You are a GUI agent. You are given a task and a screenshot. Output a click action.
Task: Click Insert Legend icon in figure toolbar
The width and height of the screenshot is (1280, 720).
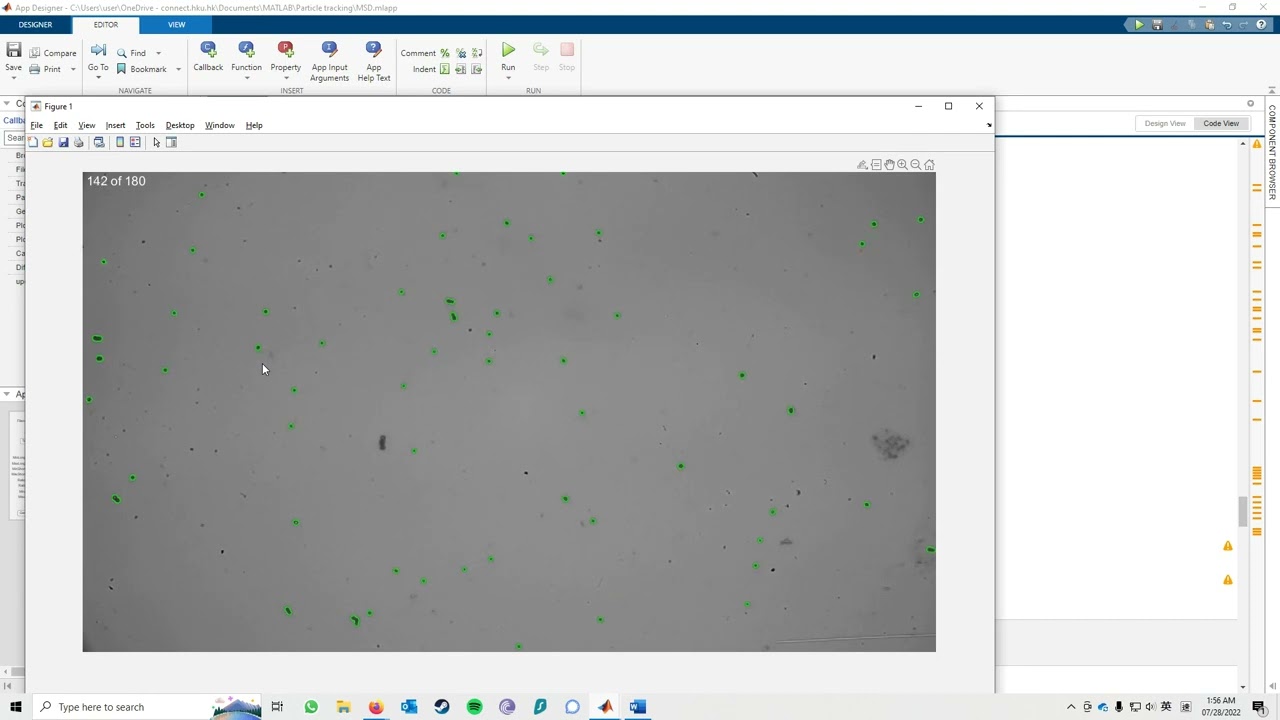coord(135,142)
